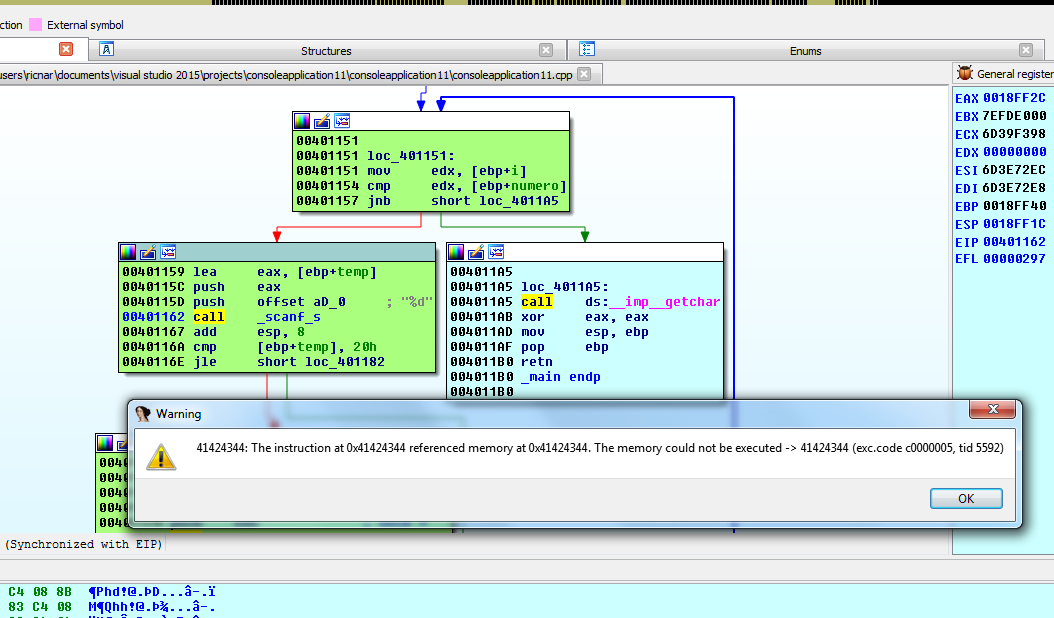Viewport: 1054px width, 618px height.
Task: Click the edit icon on loc_4011A5 block
Action: (x=476, y=252)
